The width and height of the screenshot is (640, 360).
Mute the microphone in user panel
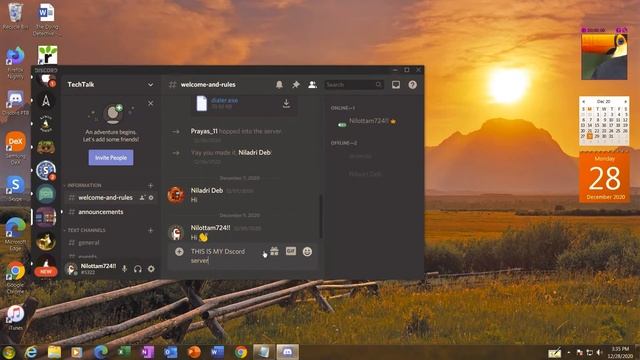pos(124,269)
